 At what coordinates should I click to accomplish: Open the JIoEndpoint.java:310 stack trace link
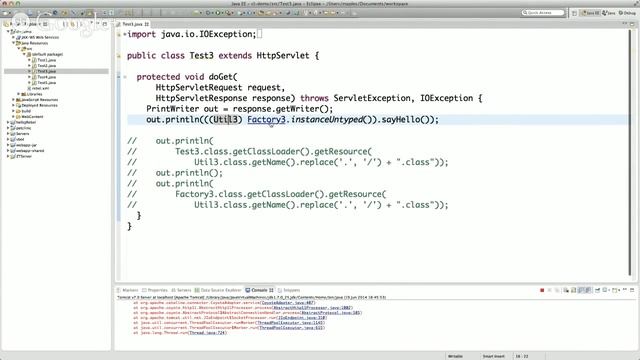[x=302, y=318]
